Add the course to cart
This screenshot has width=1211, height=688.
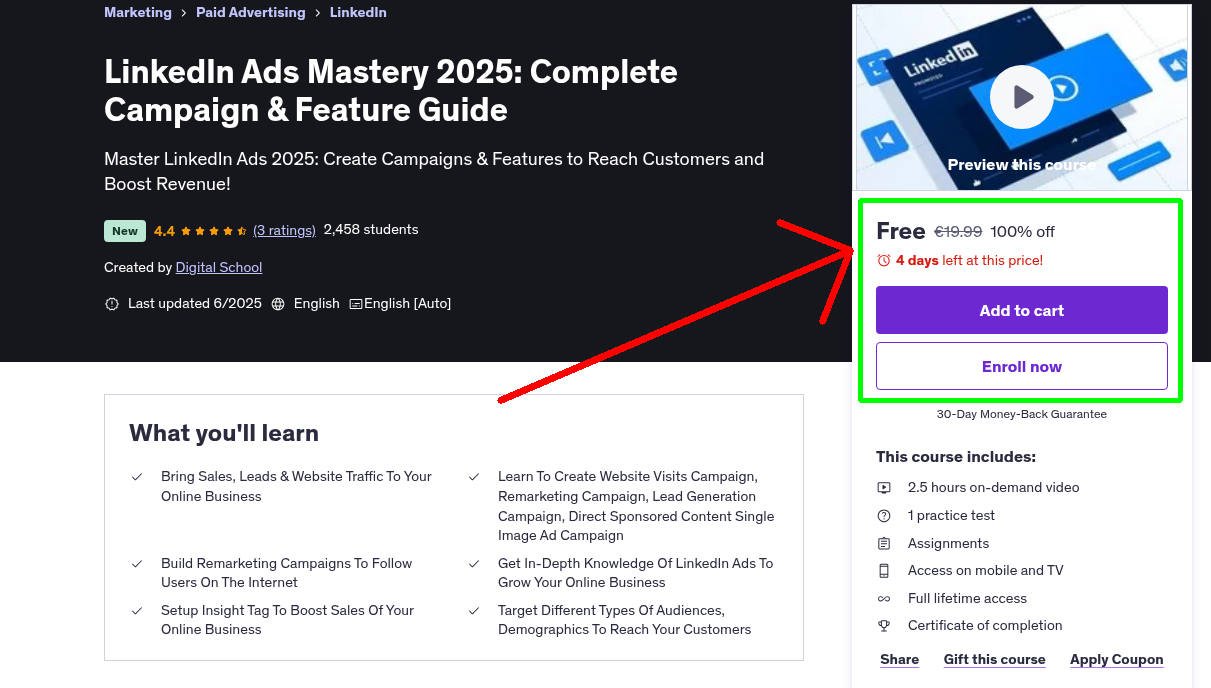click(x=1022, y=310)
